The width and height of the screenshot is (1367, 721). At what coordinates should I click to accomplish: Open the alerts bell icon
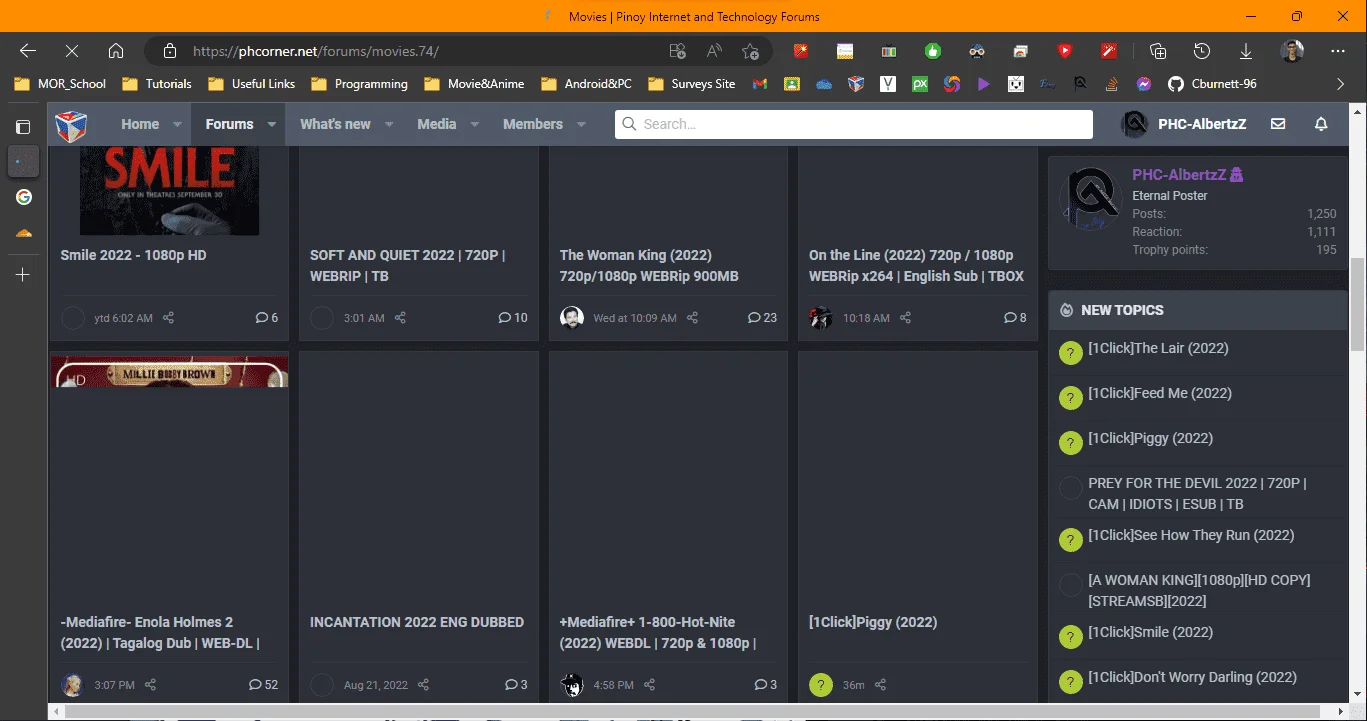click(1321, 124)
